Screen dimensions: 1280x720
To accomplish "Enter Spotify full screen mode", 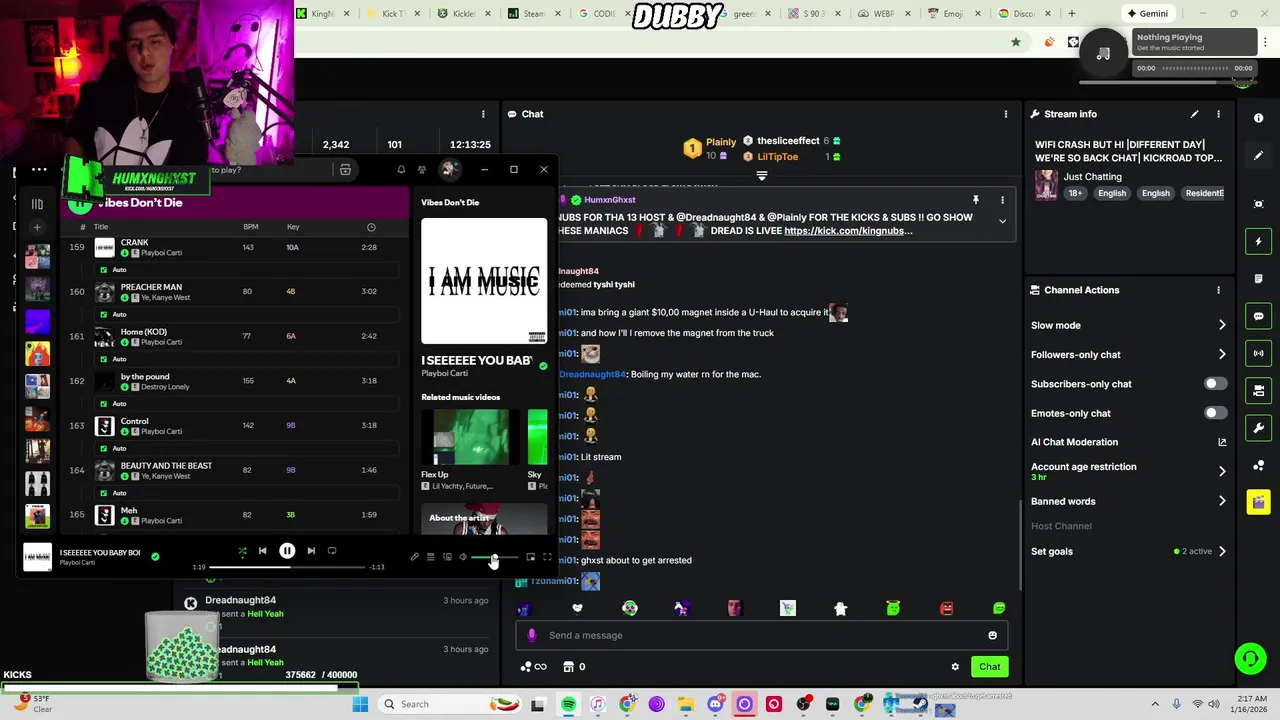I will 547,557.
